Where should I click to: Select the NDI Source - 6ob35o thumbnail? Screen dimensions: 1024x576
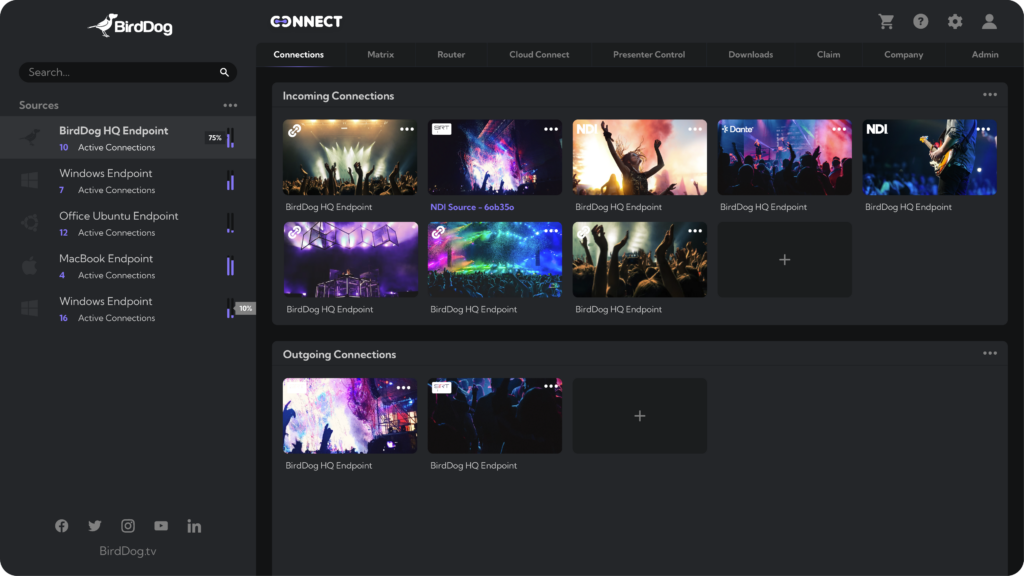point(495,158)
